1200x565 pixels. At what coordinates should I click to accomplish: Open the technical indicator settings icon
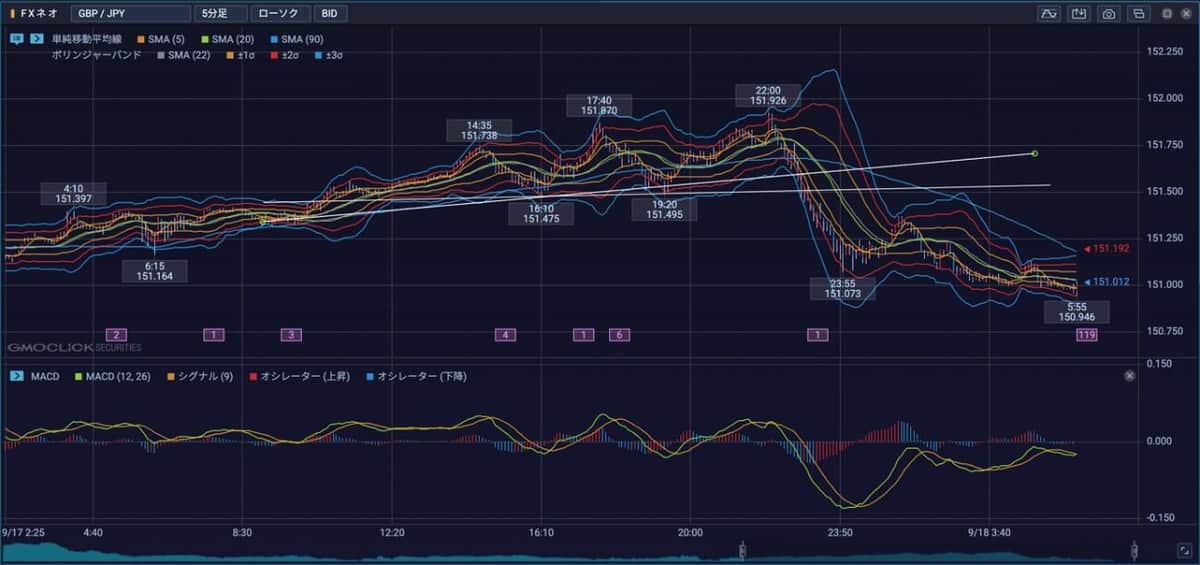click(x=1049, y=14)
